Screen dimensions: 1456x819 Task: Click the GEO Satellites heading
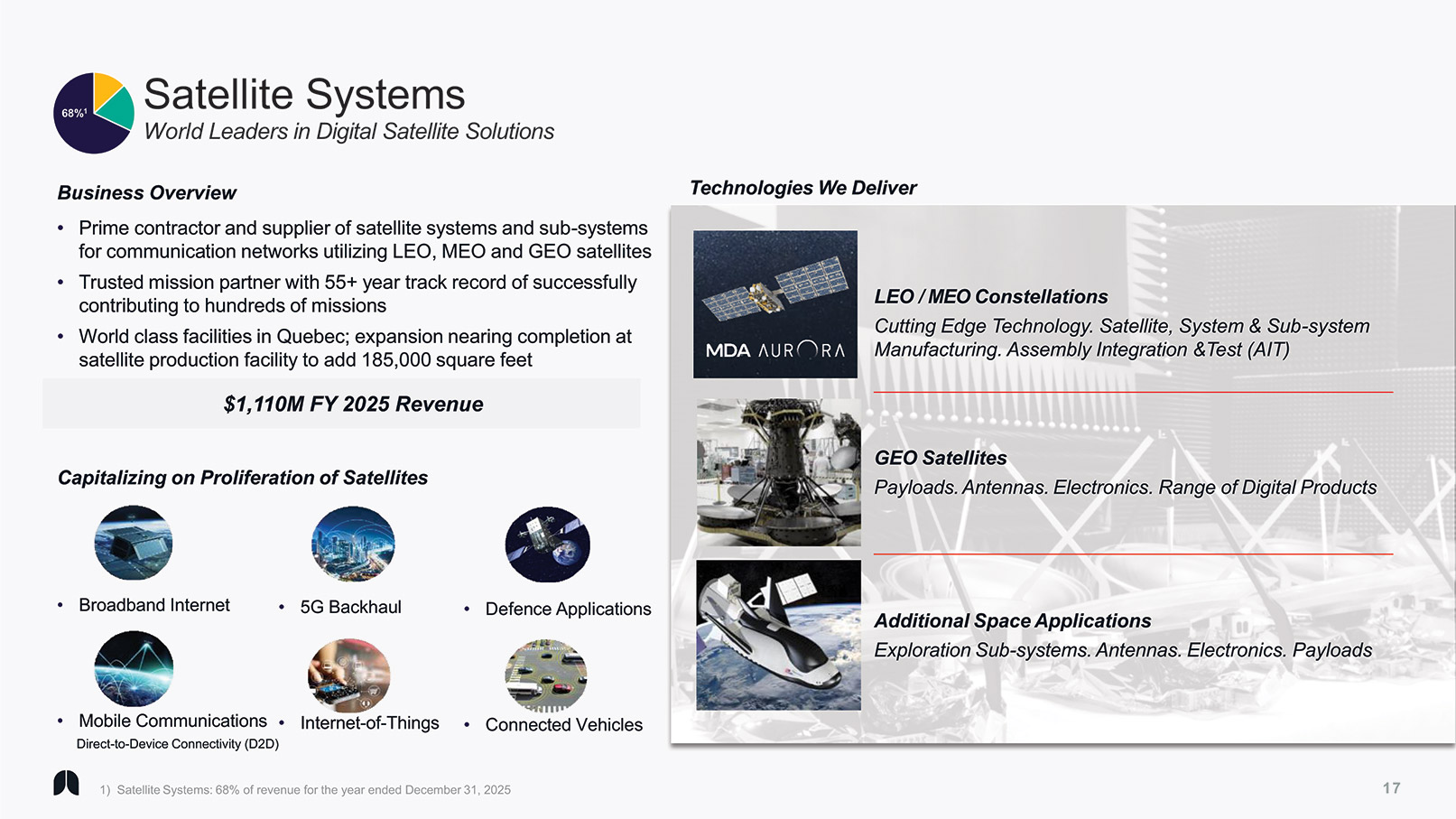click(940, 458)
